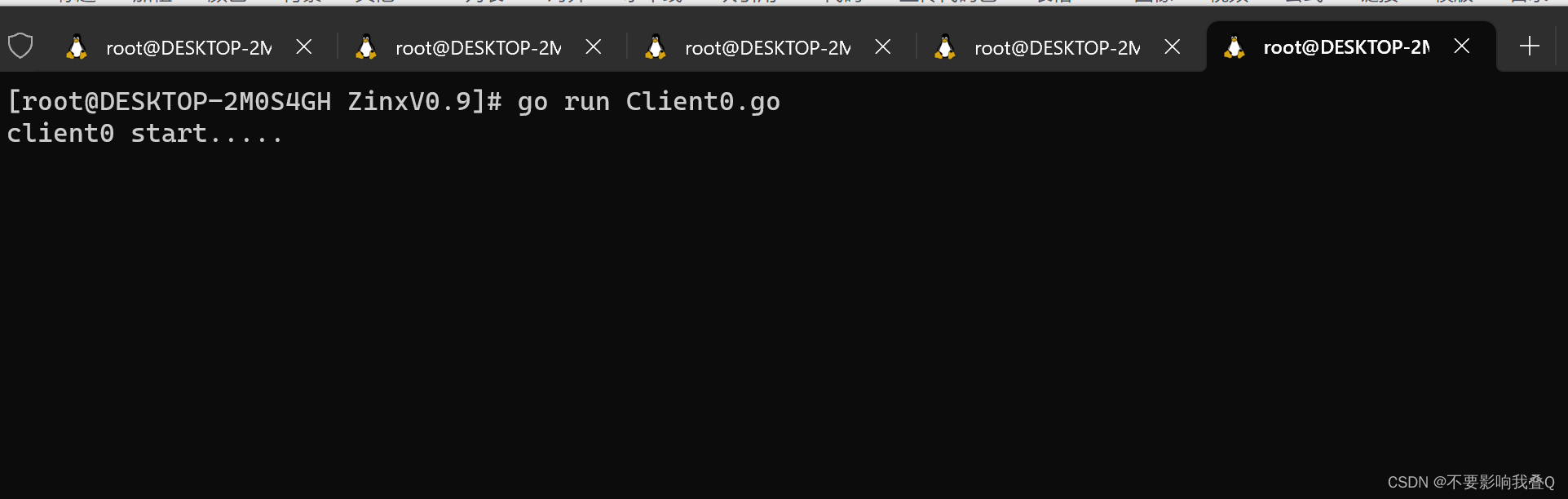Click the Linux penguin icon on first tab
Image resolution: width=1568 pixels, height=499 pixels.
(x=76, y=46)
